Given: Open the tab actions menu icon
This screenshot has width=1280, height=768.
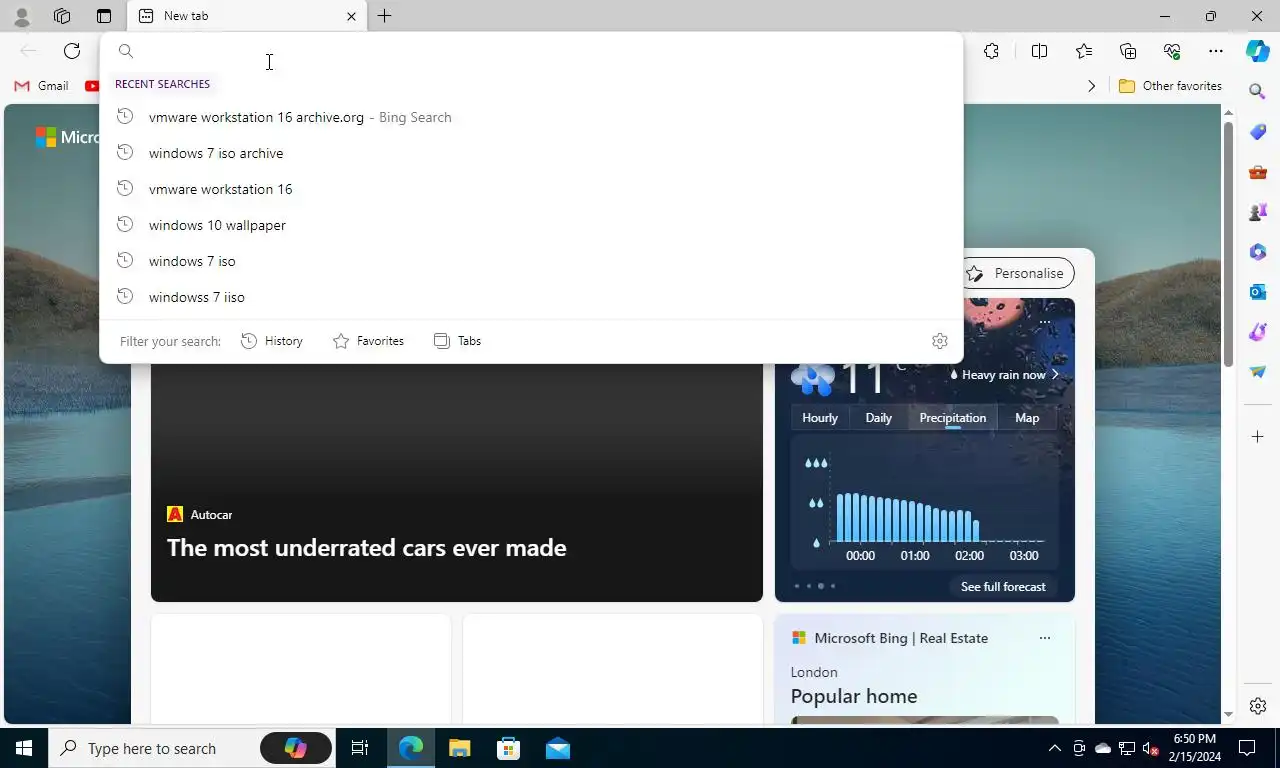Looking at the screenshot, I should click(104, 16).
